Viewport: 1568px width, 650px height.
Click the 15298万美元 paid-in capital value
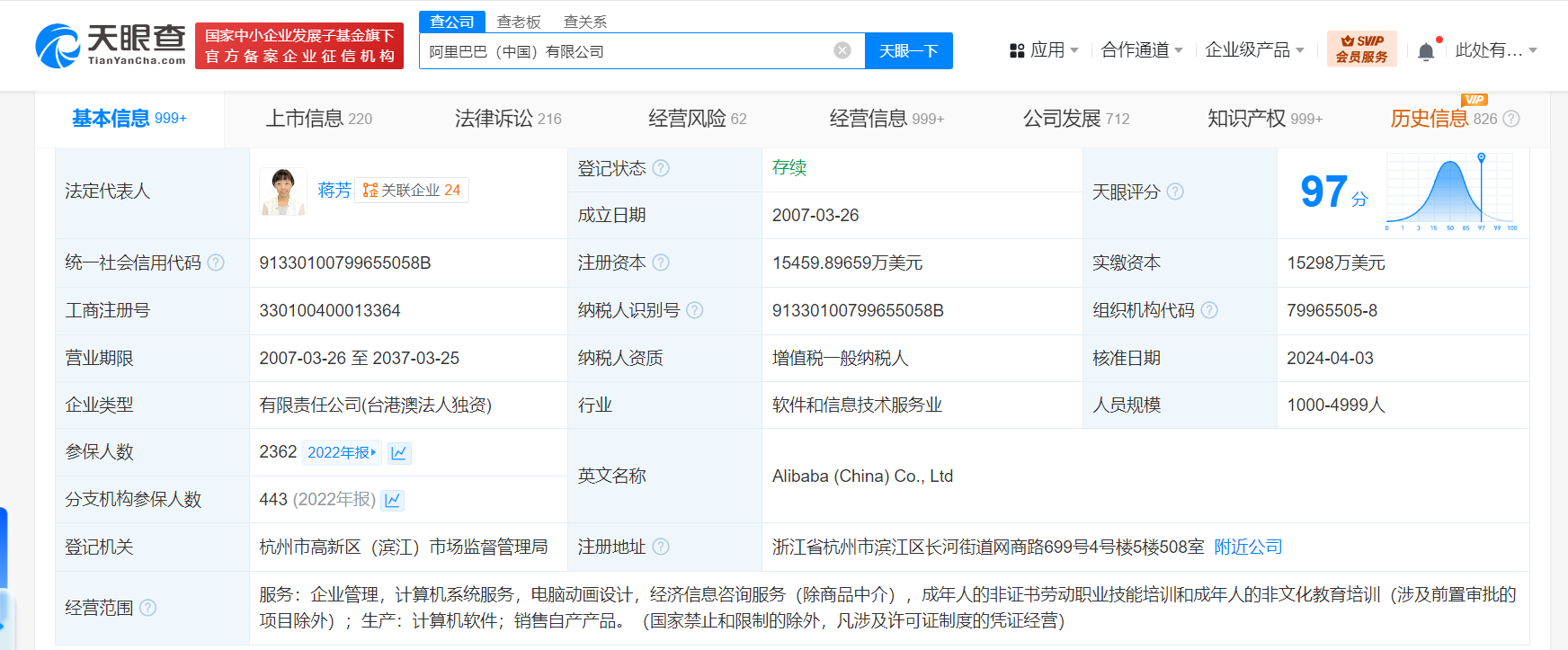click(x=1336, y=263)
